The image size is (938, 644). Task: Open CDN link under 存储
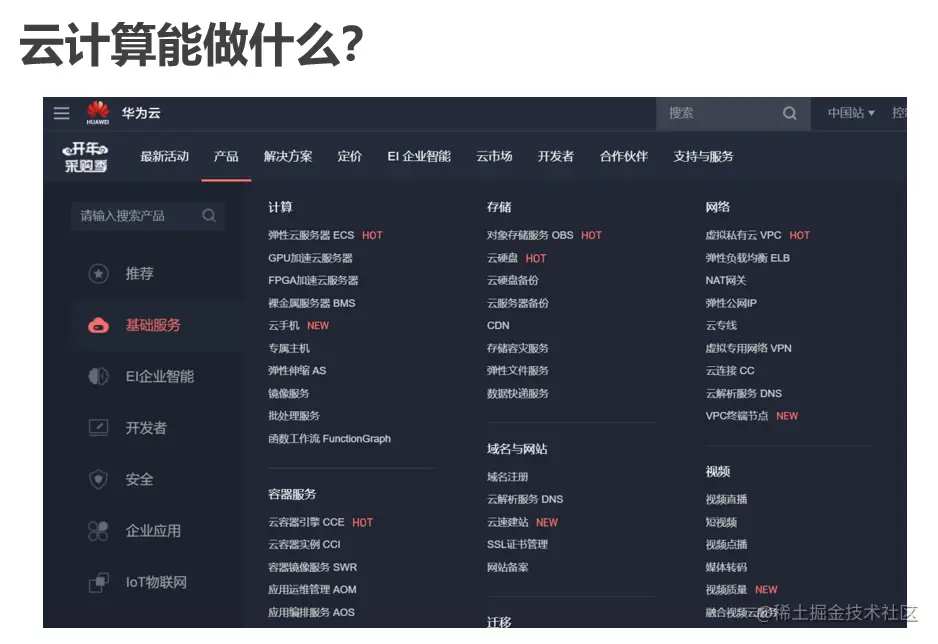(498, 326)
